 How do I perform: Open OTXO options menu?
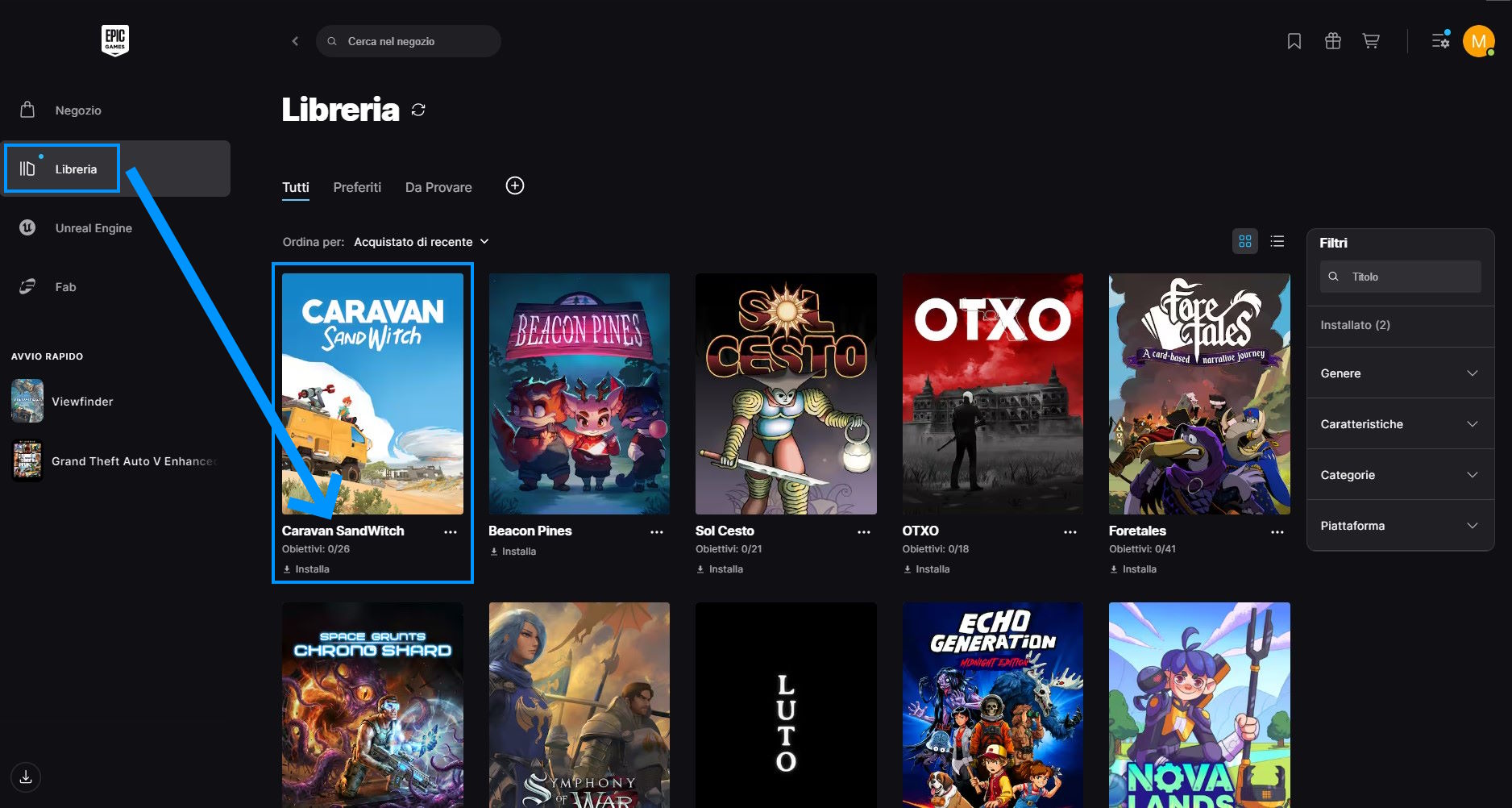1070,531
